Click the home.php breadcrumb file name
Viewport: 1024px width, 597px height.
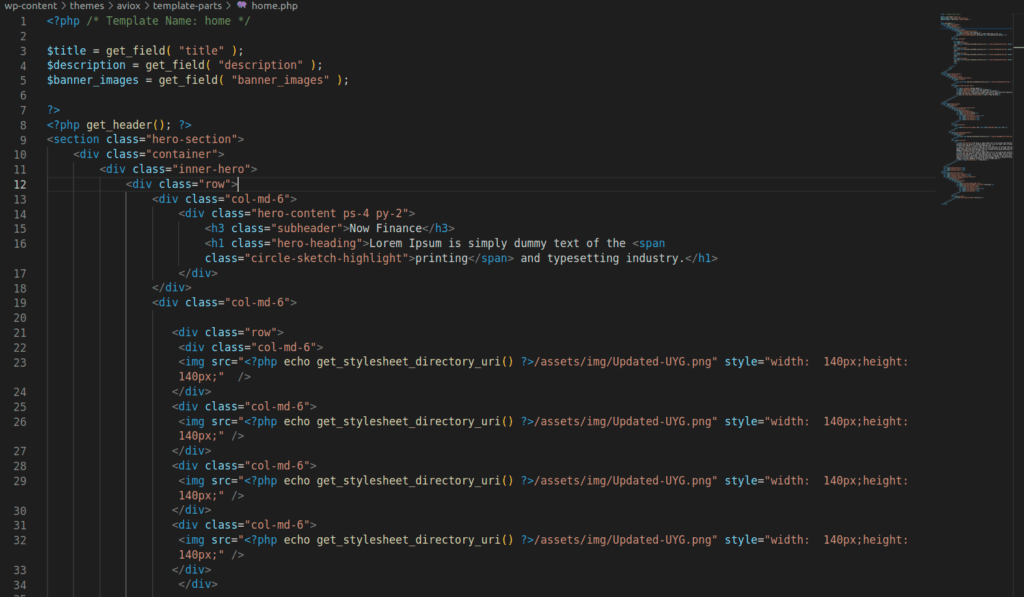[274, 6]
